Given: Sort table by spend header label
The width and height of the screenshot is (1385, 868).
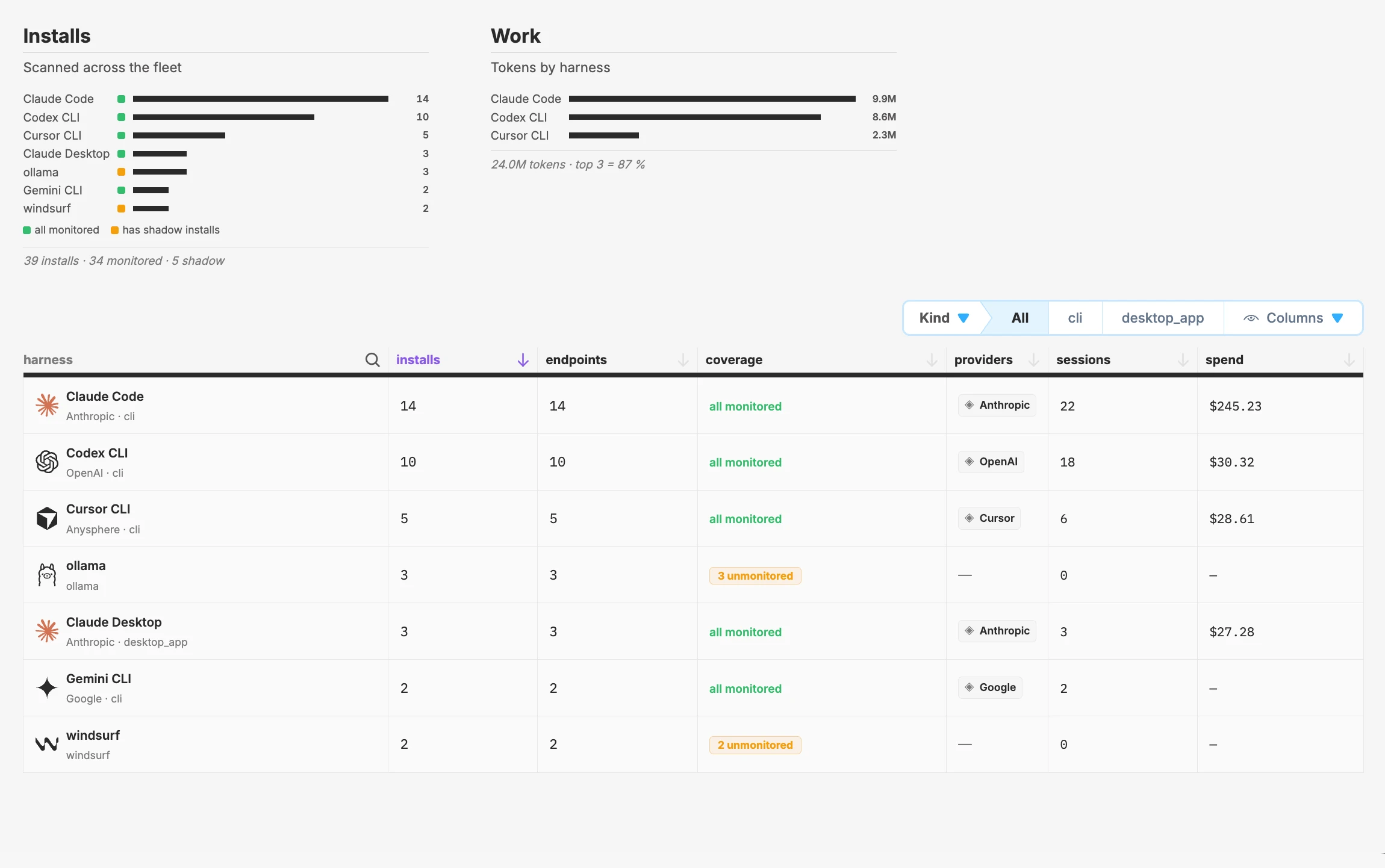Looking at the screenshot, I should (x=1224, y=360).
